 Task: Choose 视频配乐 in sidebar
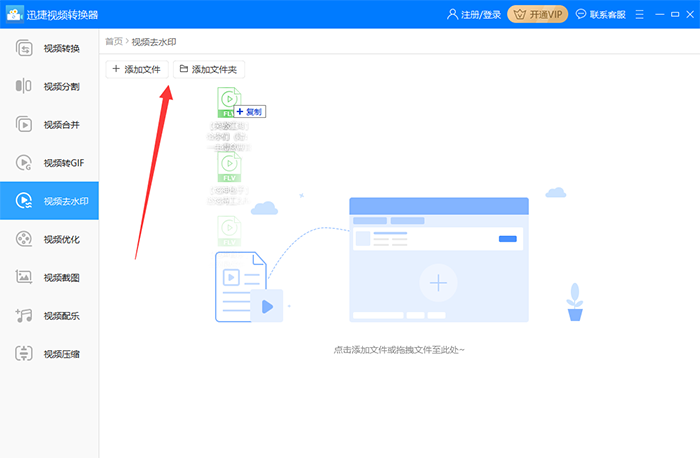(x=49, y=316)
